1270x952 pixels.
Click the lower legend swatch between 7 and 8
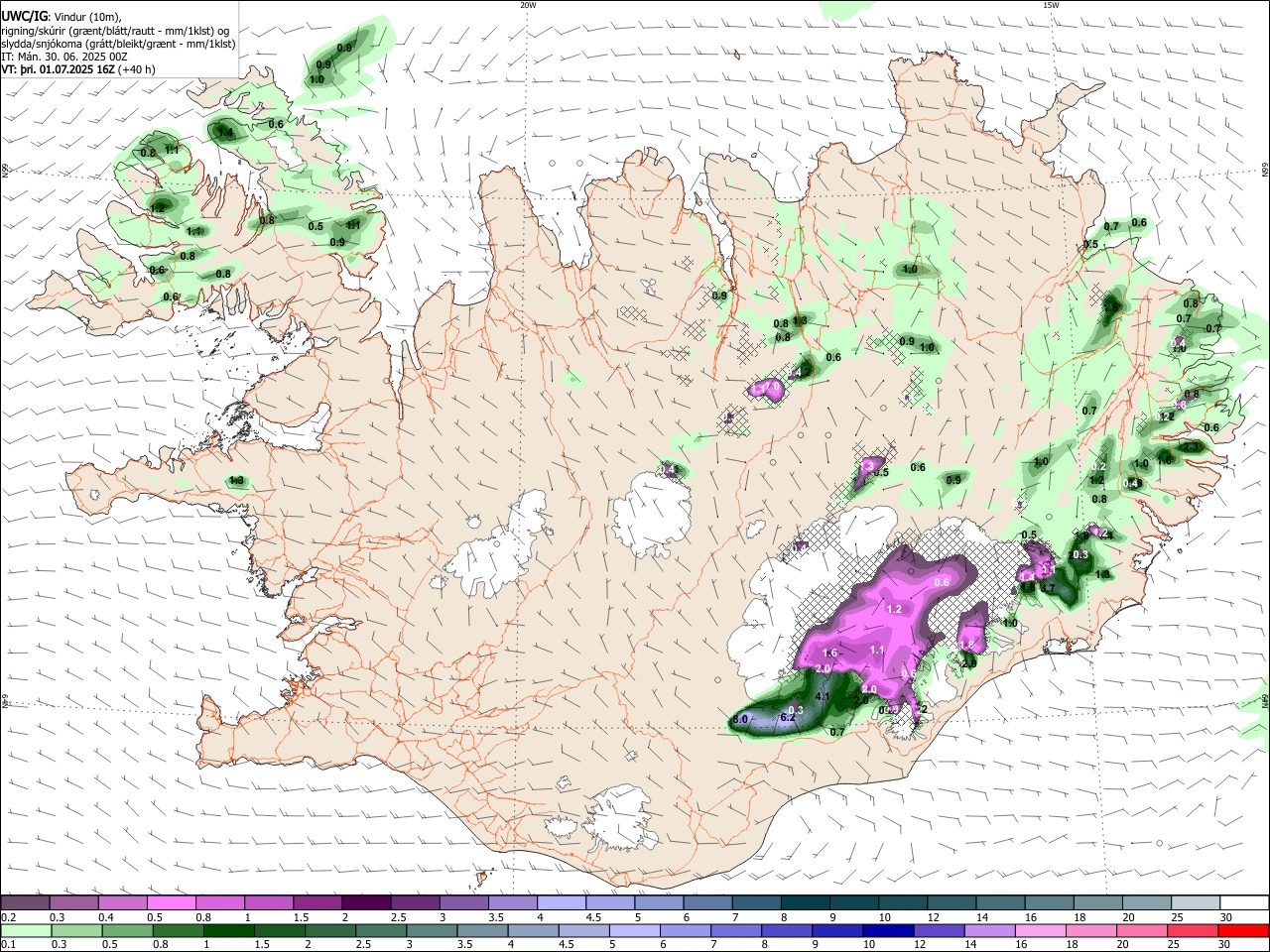[735, 930]
